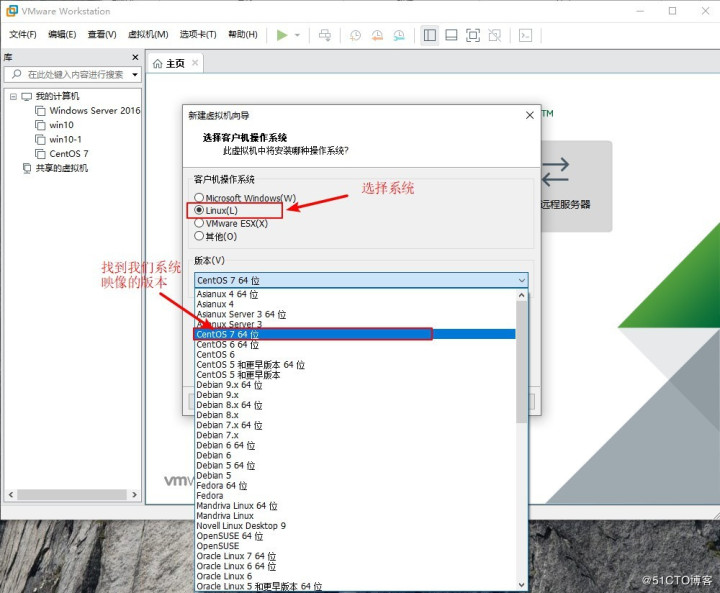Open the 查看(V) menu
The width and height of the screenshot is (720, 593).
click(x=102, y=34)
